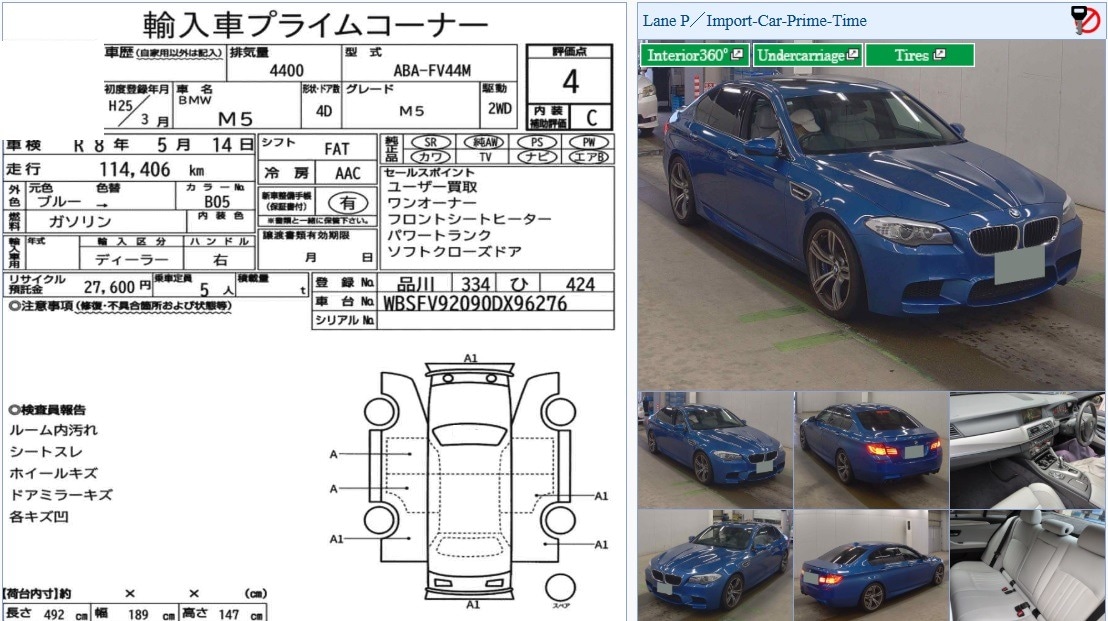Click the chassis number WBSFV92090DX96276
Viewport: 1108px width, 621px height.
point(475,303)
